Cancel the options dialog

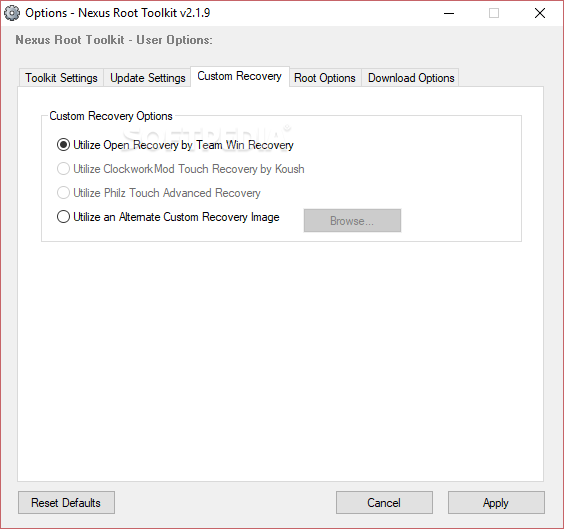[x=384, y=502]
